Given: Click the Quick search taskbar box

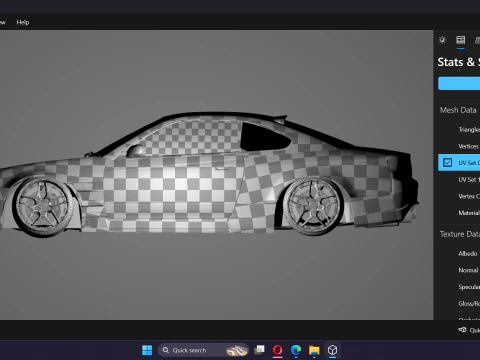Looking at the screenshot, I should (203, 350).
